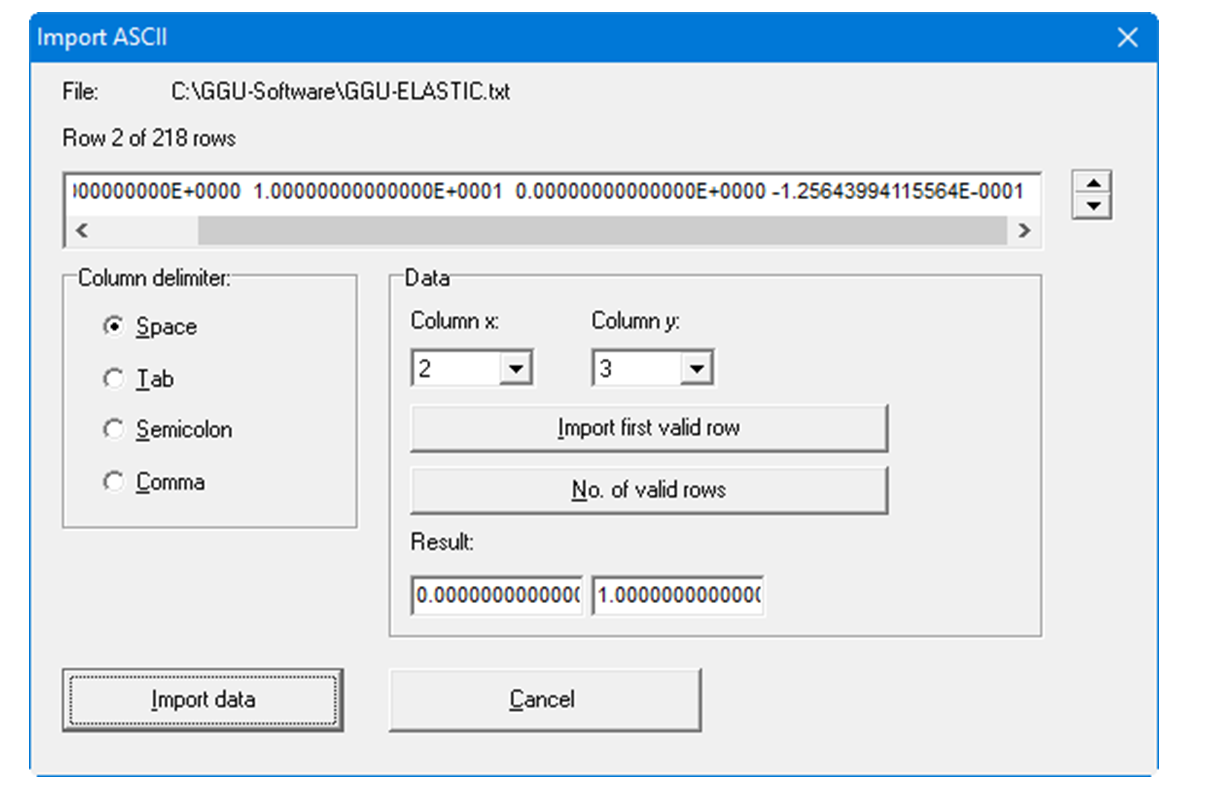The width and height of the screenshot is (1210, 787).
Task: Close the Import ASCII dialog
Action: tap(1127, 37)
